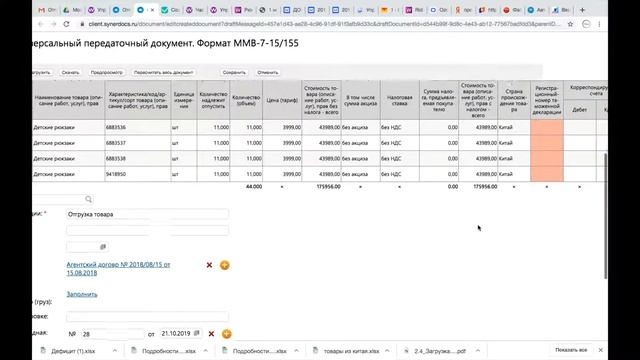The image size is (640, 360).
Task: Close the active browser tab
Action: [x=152, y=10]
